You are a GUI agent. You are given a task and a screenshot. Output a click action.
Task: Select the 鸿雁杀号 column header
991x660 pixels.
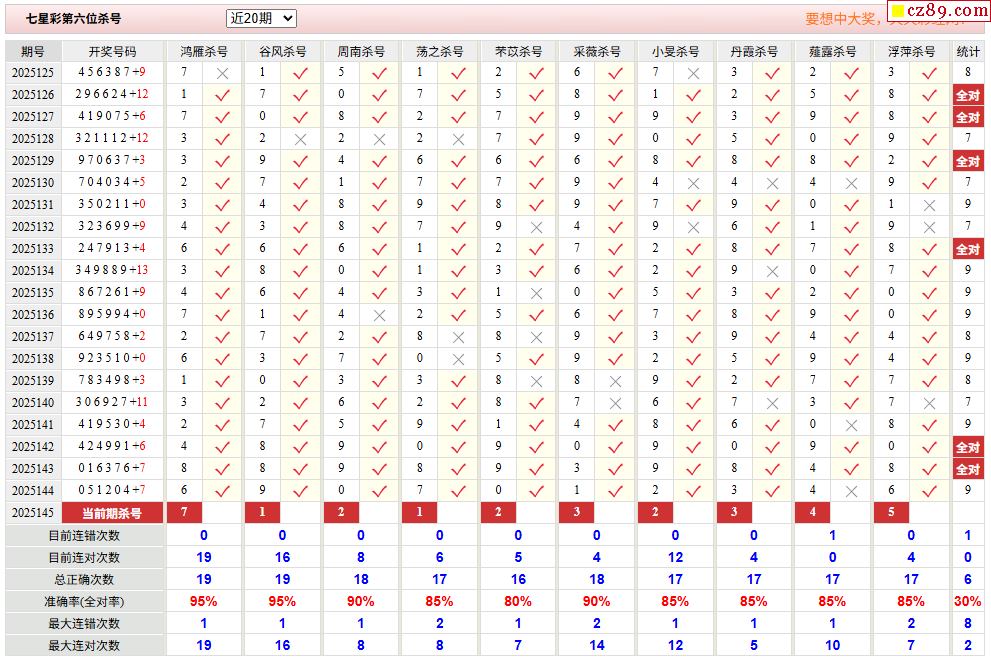pyautogui.click(x=204, y=52)
